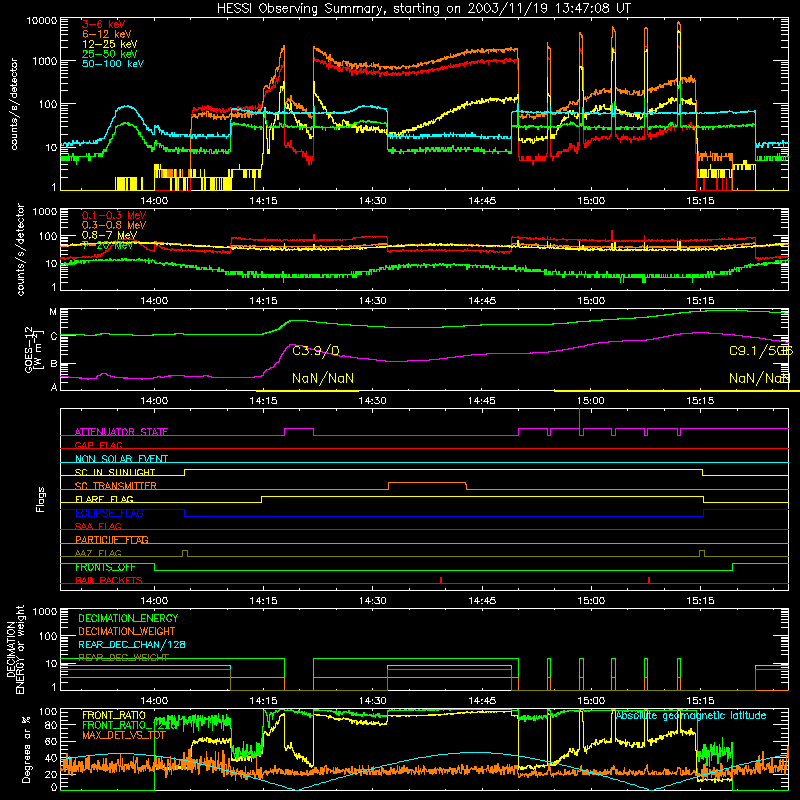Screen dimensions: 800x800
Task: Click the Absolute geomagnetic latitude label
Action: pos(691,715)
